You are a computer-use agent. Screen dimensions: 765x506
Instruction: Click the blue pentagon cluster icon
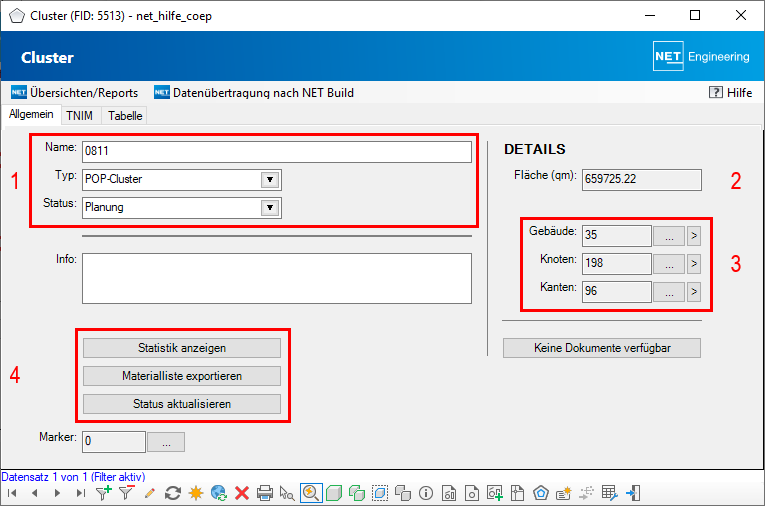pyautogui.click(x=541, y=493)
